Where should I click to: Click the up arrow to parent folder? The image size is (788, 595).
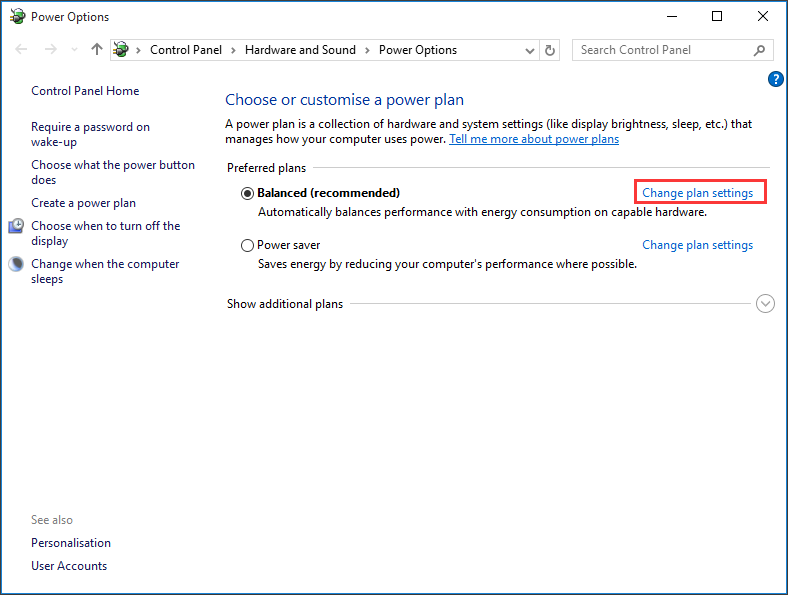[96, 50]
